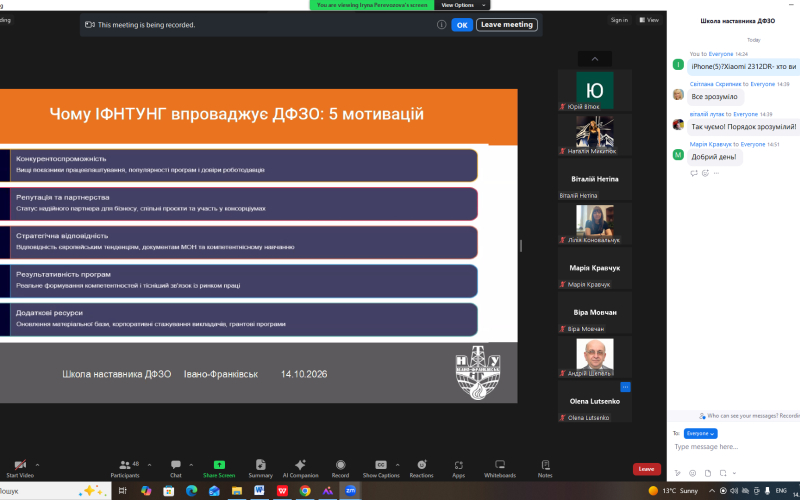Toggle Show Captions
The image size is (800, 500).
coord(381,468)
